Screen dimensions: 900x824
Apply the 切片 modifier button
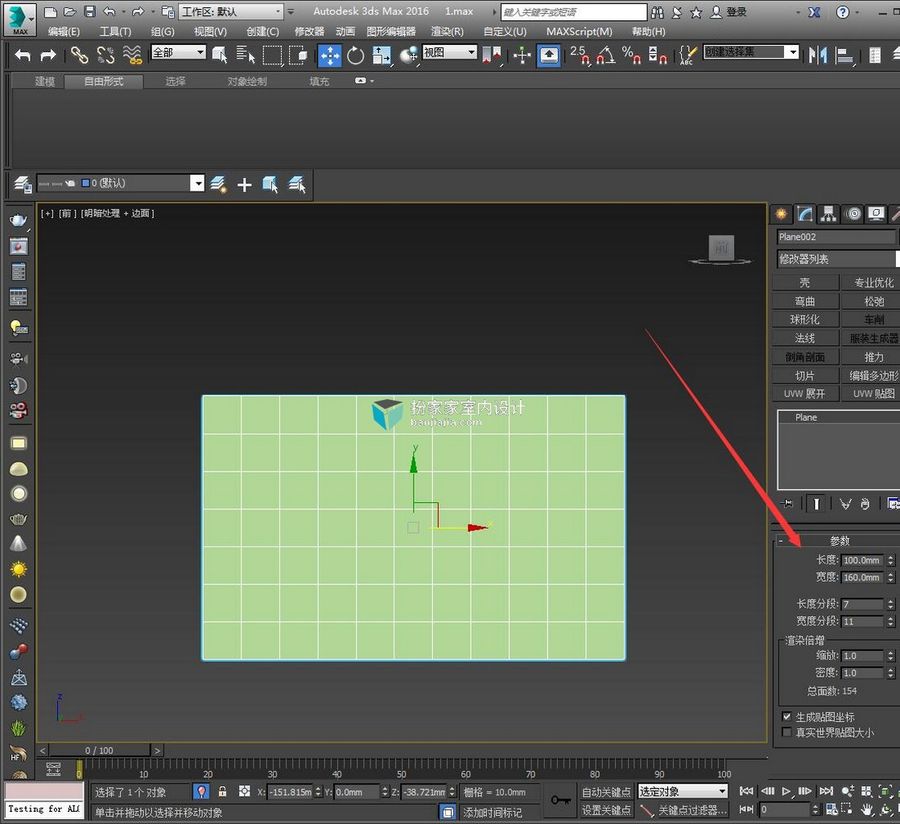805,376
